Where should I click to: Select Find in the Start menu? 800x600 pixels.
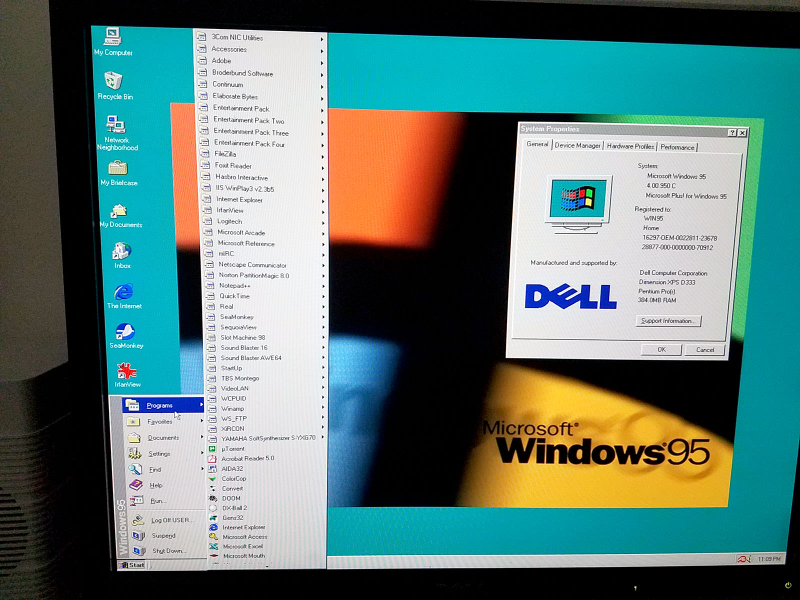(x=165, y=469)
